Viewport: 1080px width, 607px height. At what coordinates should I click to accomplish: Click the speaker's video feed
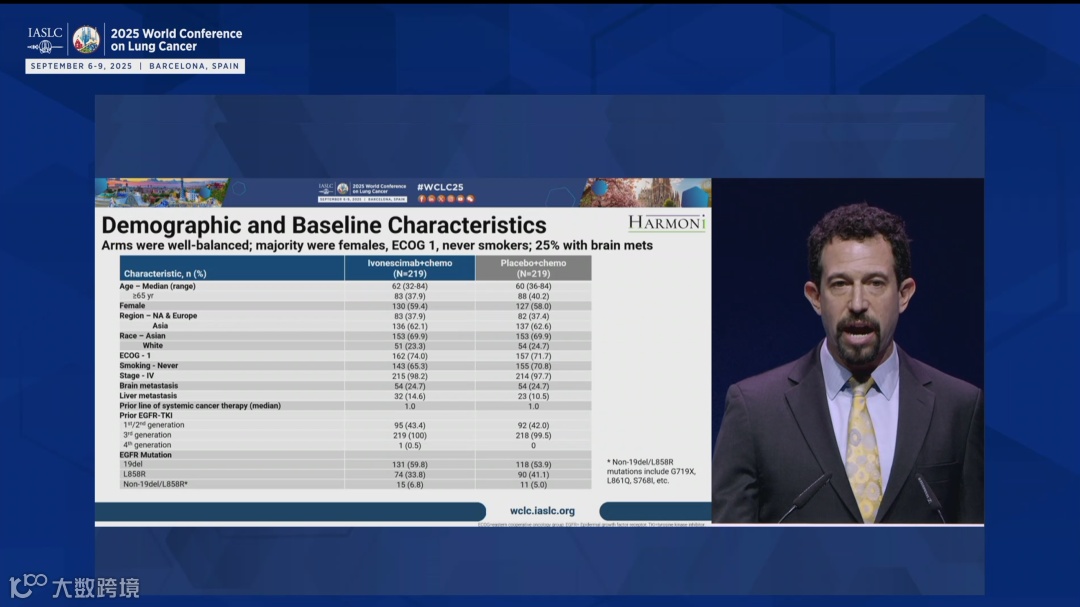click(848, 351)
